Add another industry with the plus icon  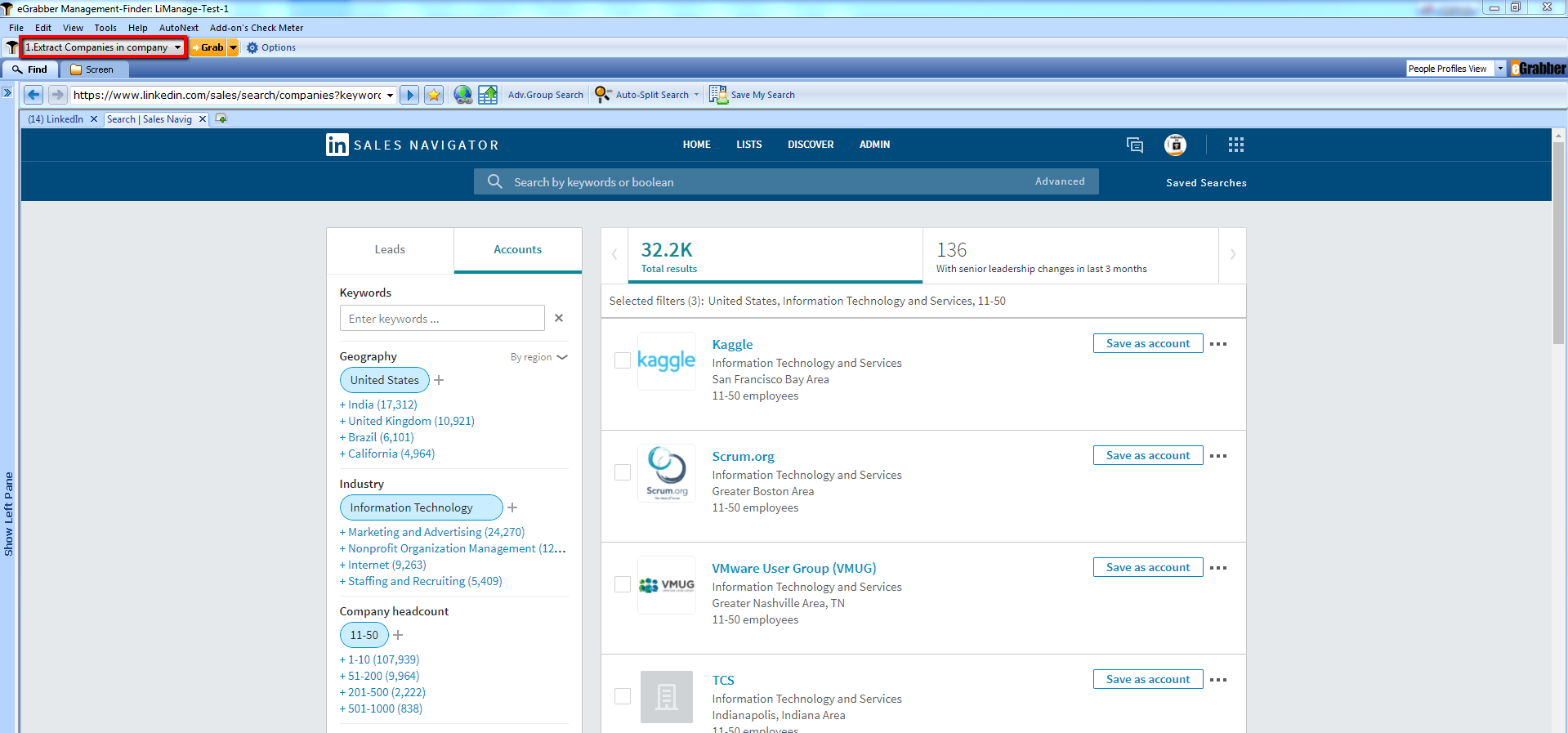(x=512, y=507)
